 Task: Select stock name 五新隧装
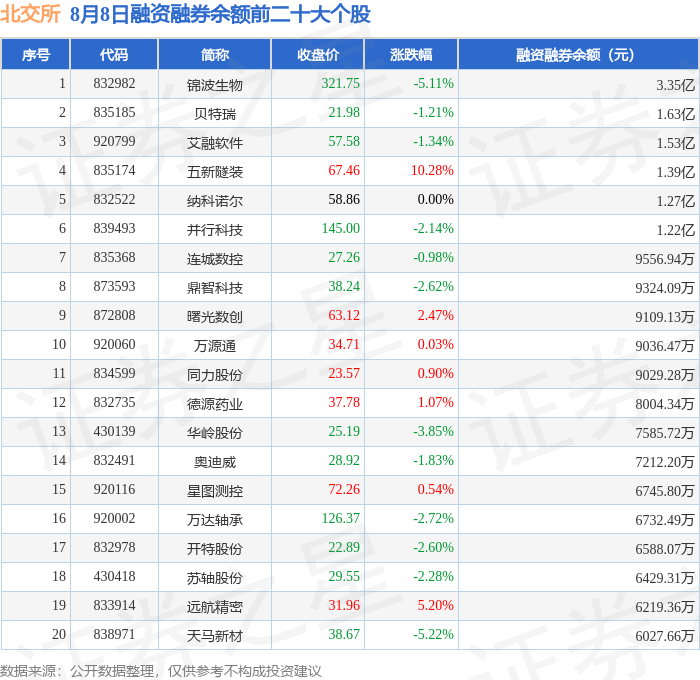(215, 172)
